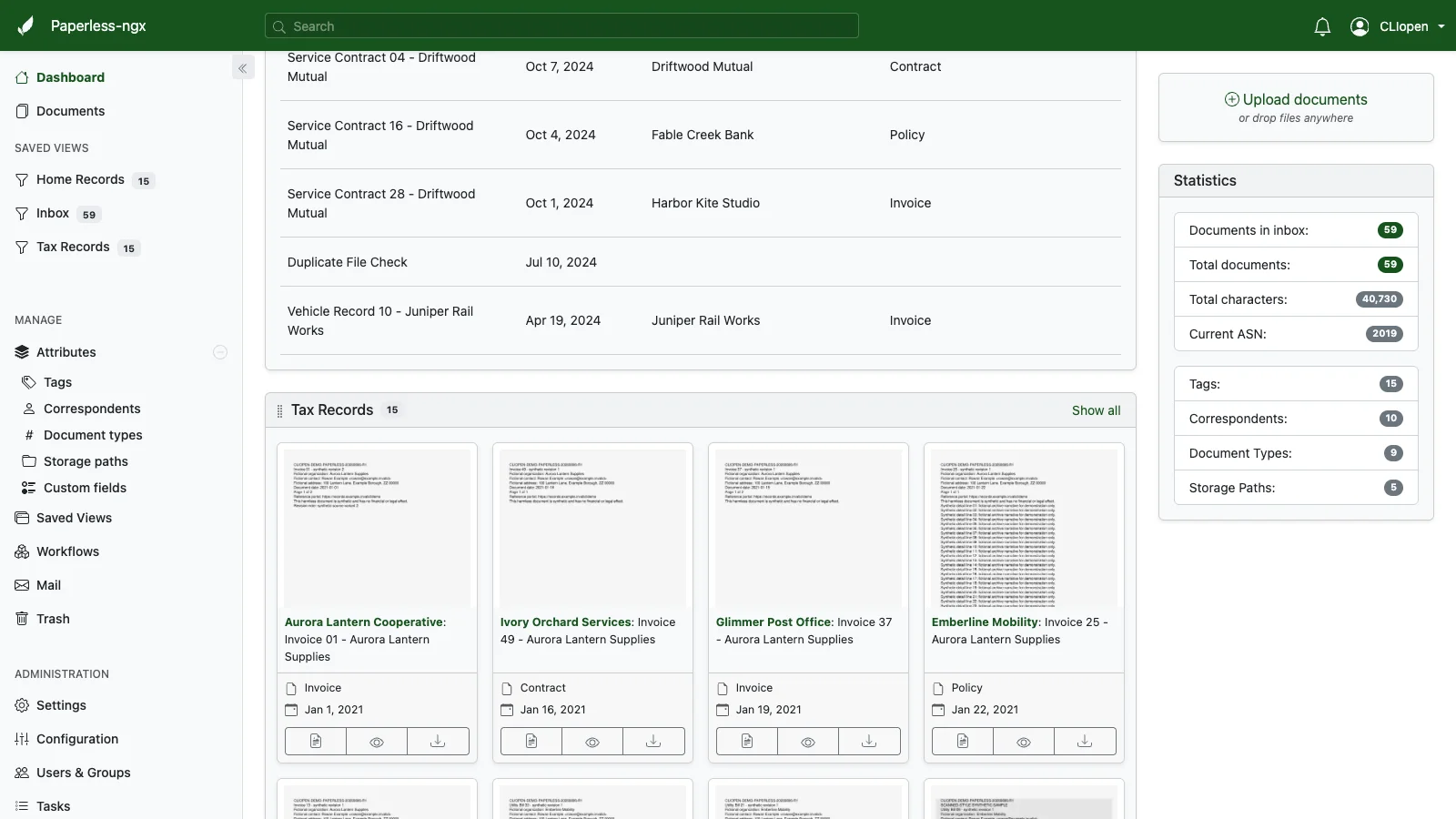Open details of Invoice 25 card
Viewport: 1456px width, 819px height.
(x=963, y=742)
